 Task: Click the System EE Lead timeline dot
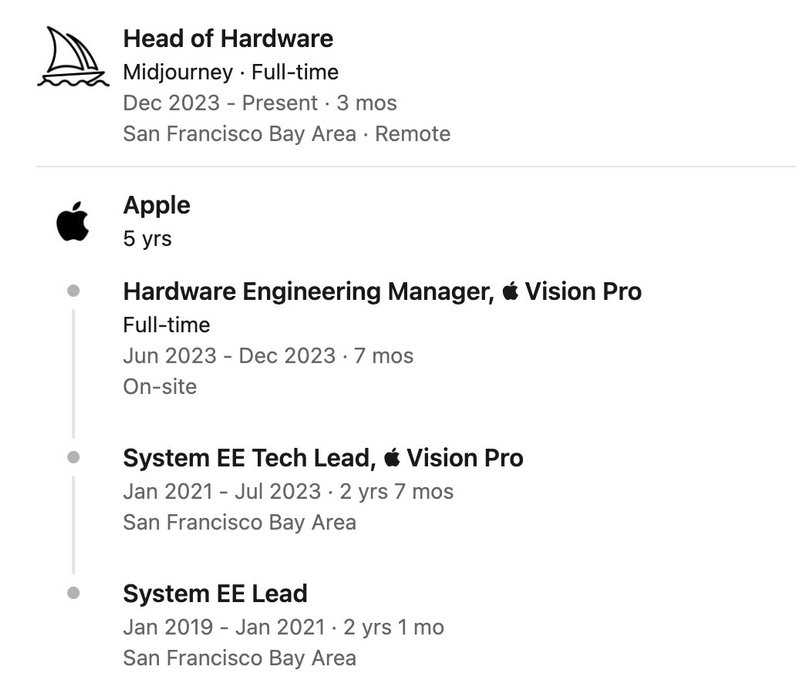pos(74,593)
